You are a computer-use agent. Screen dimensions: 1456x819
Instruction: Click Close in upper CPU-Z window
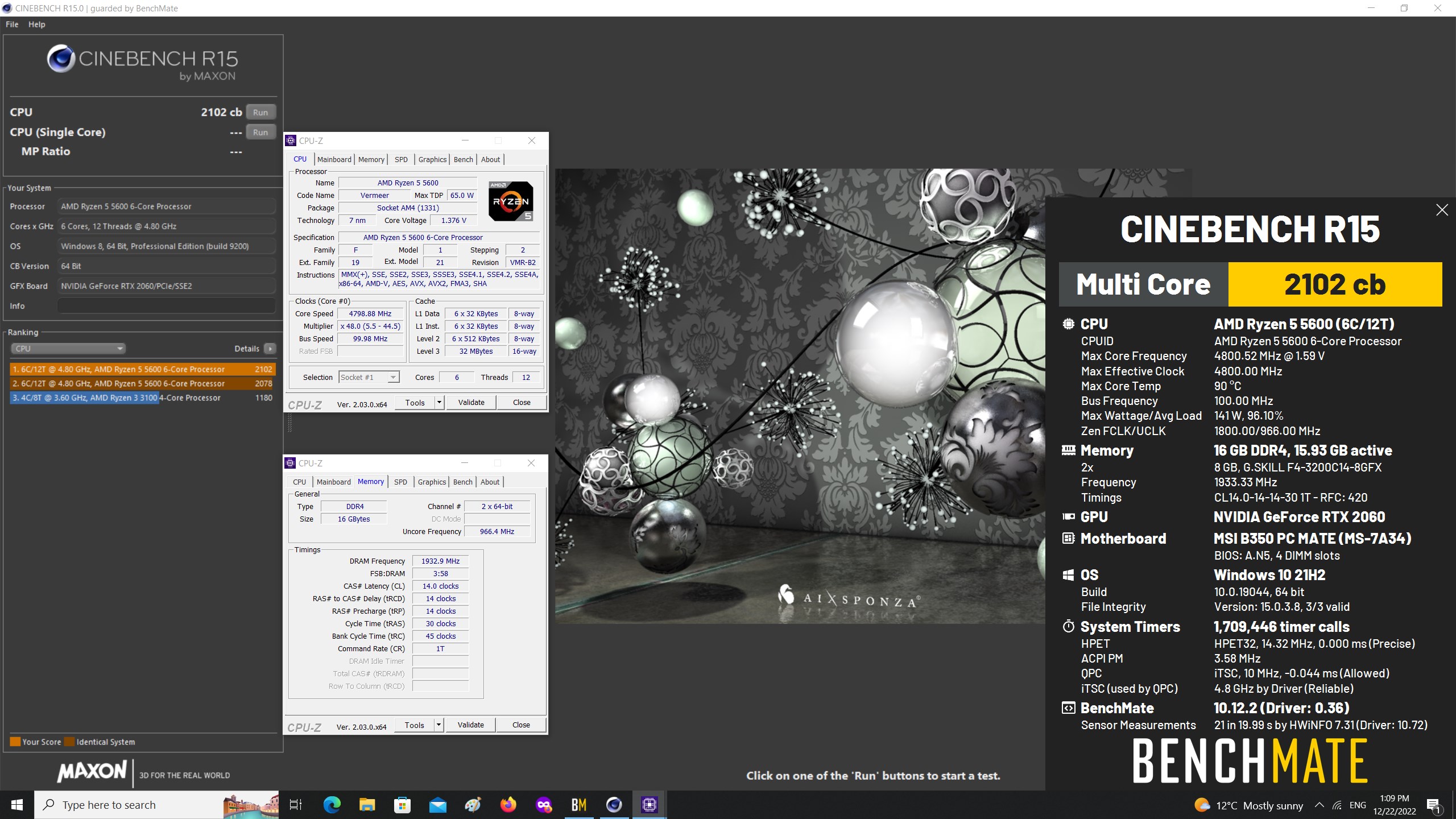pos(522,402)
